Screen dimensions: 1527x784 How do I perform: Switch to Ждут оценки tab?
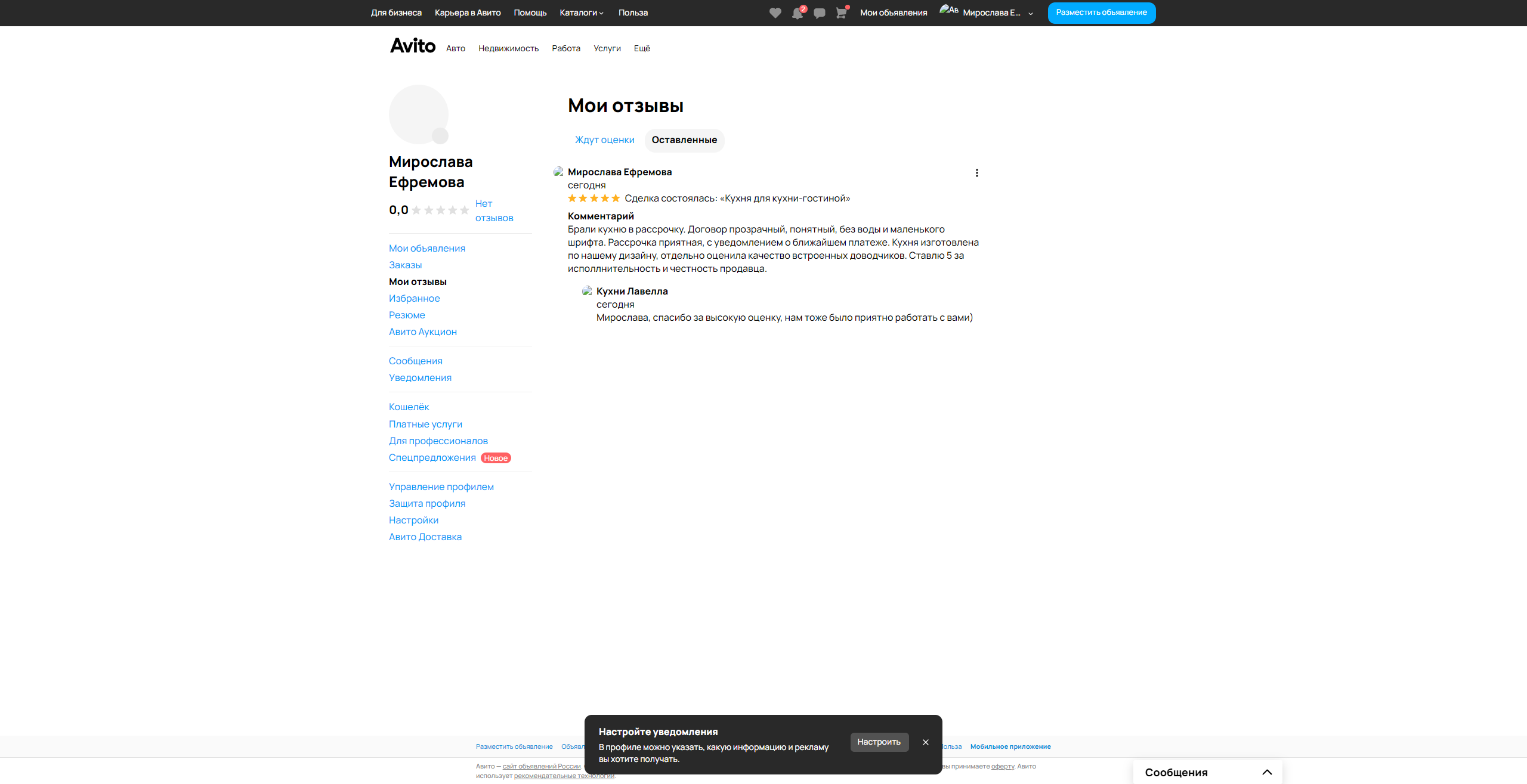(604, 140)
